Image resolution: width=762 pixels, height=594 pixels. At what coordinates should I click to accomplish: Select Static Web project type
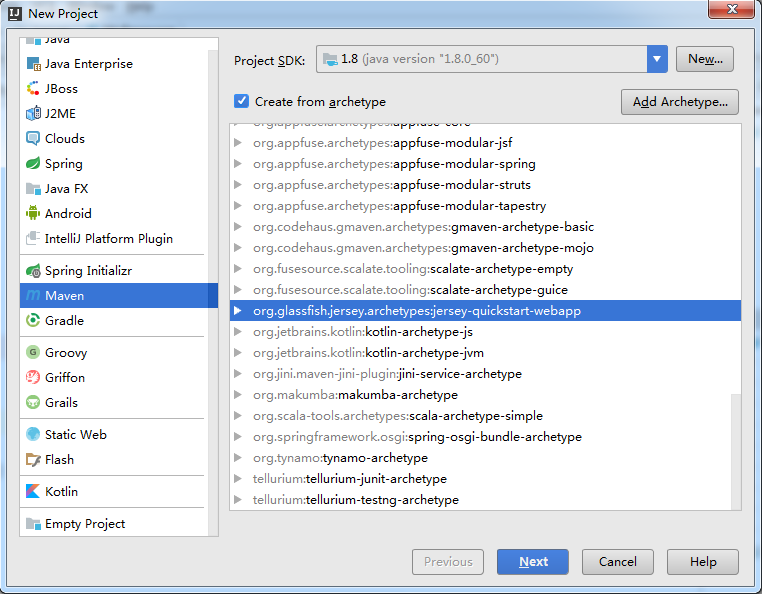tap(114, 434)
